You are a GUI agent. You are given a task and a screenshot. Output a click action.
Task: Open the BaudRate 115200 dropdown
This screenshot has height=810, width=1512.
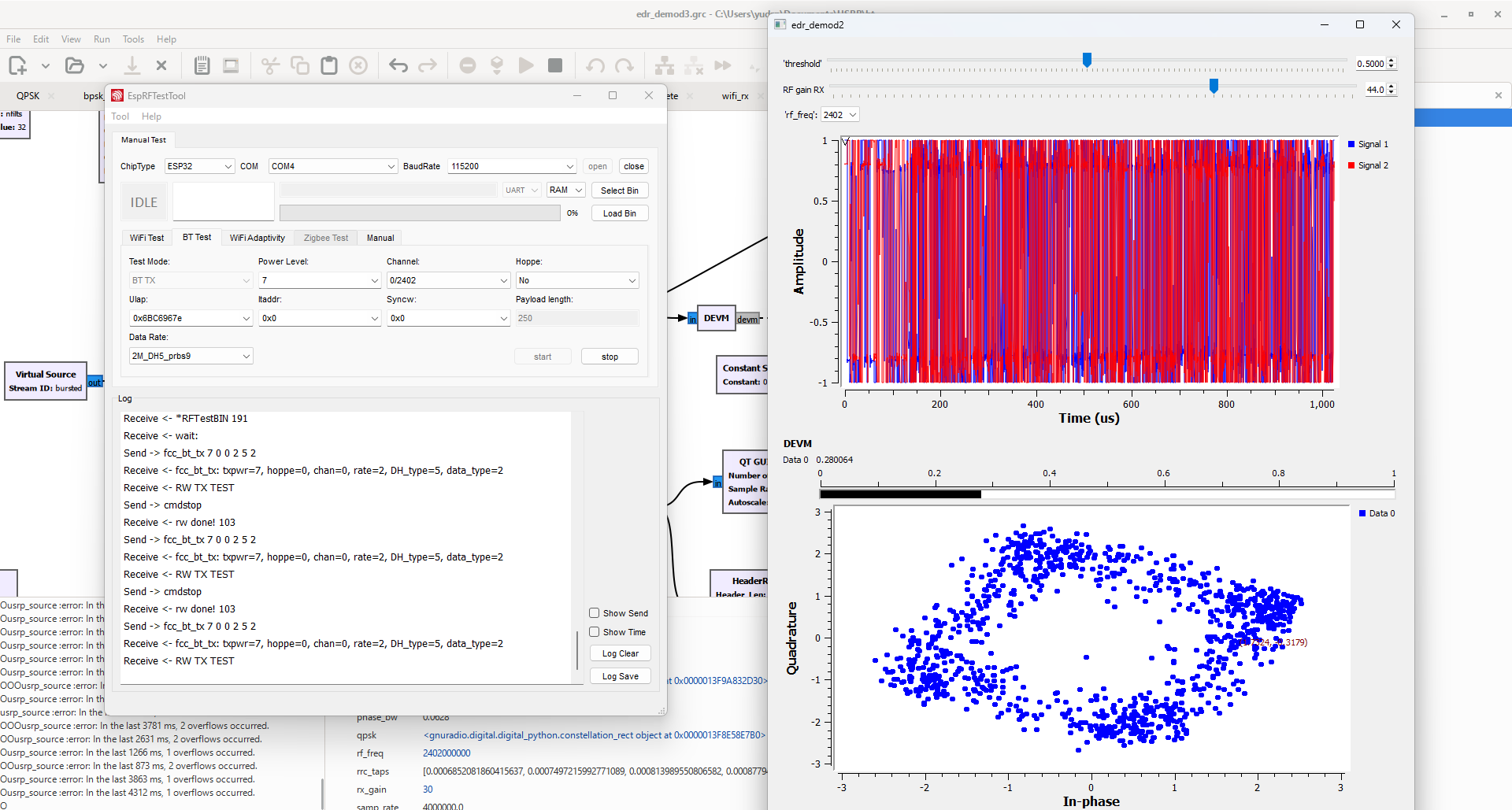pos(512,166)
